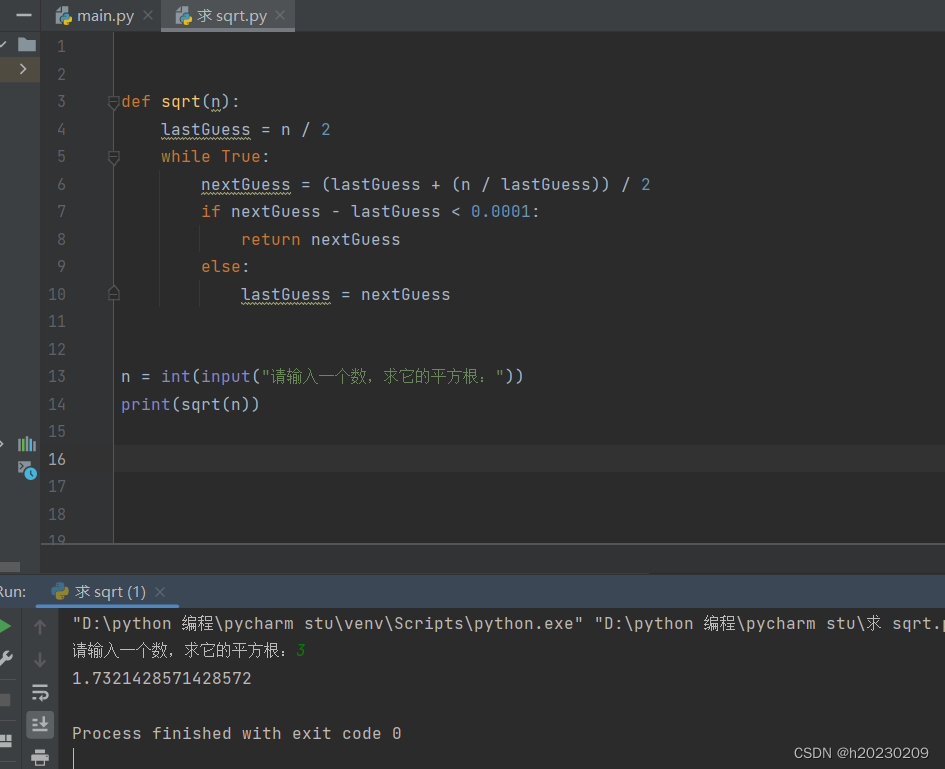The height and width of the screenshot is (769, 945).
Task: Click the 'return nextGuess' statement
Action: pyautogui.click(x=321, y=240)
